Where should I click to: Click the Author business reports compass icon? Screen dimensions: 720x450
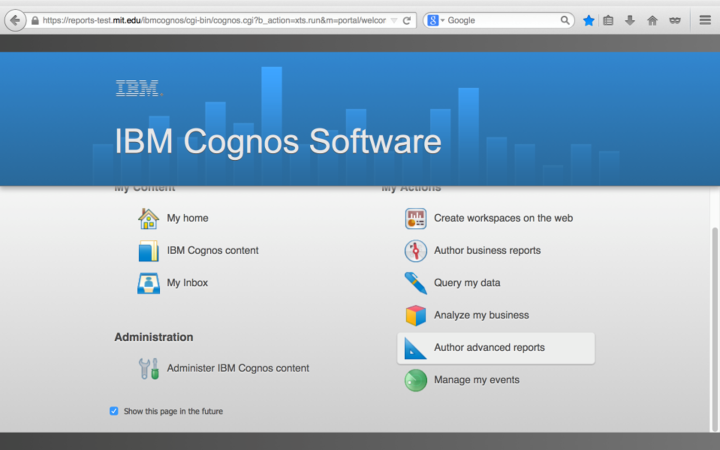pyautogui.click(x=415, y=251)
